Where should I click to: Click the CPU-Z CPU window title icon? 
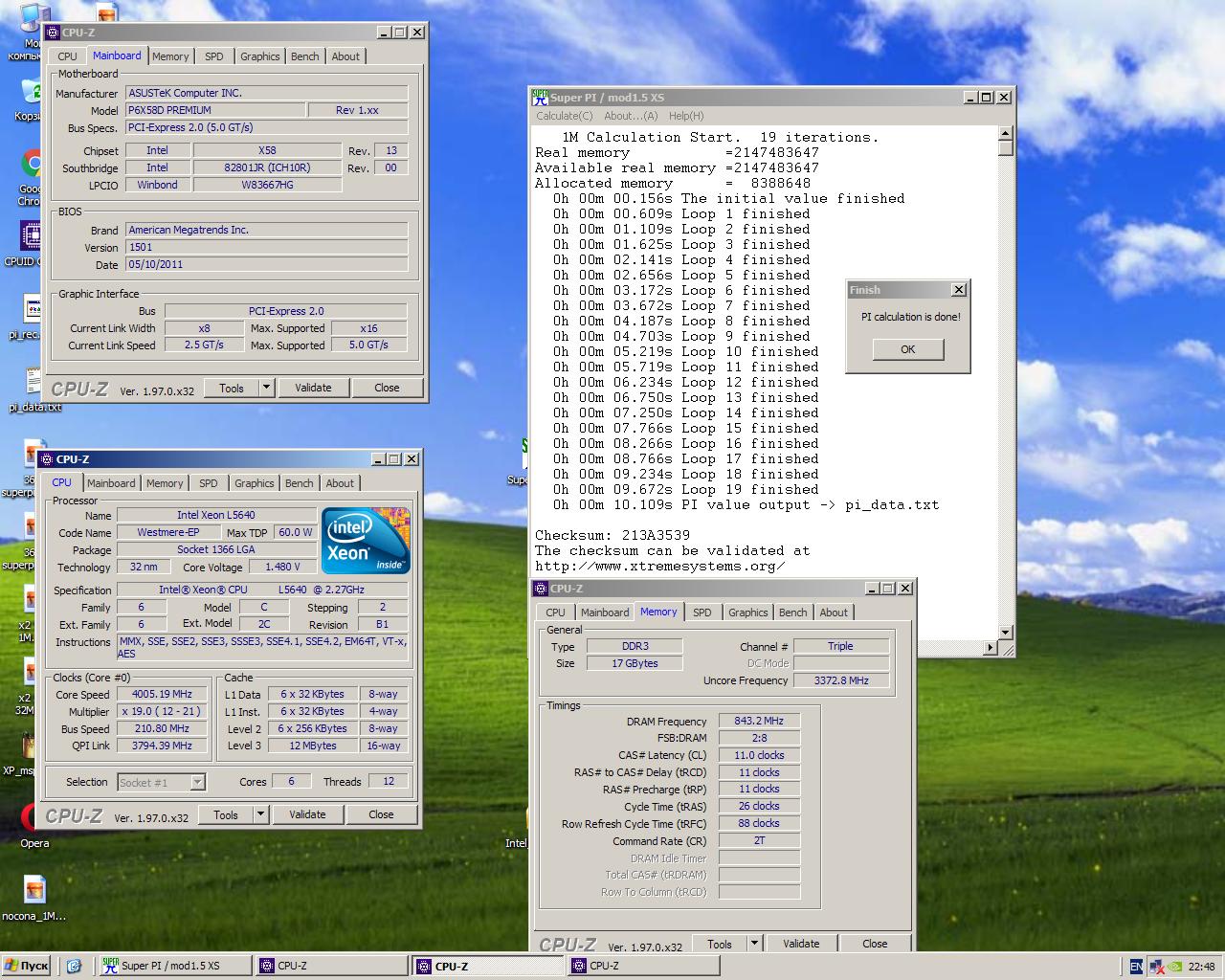46,459
